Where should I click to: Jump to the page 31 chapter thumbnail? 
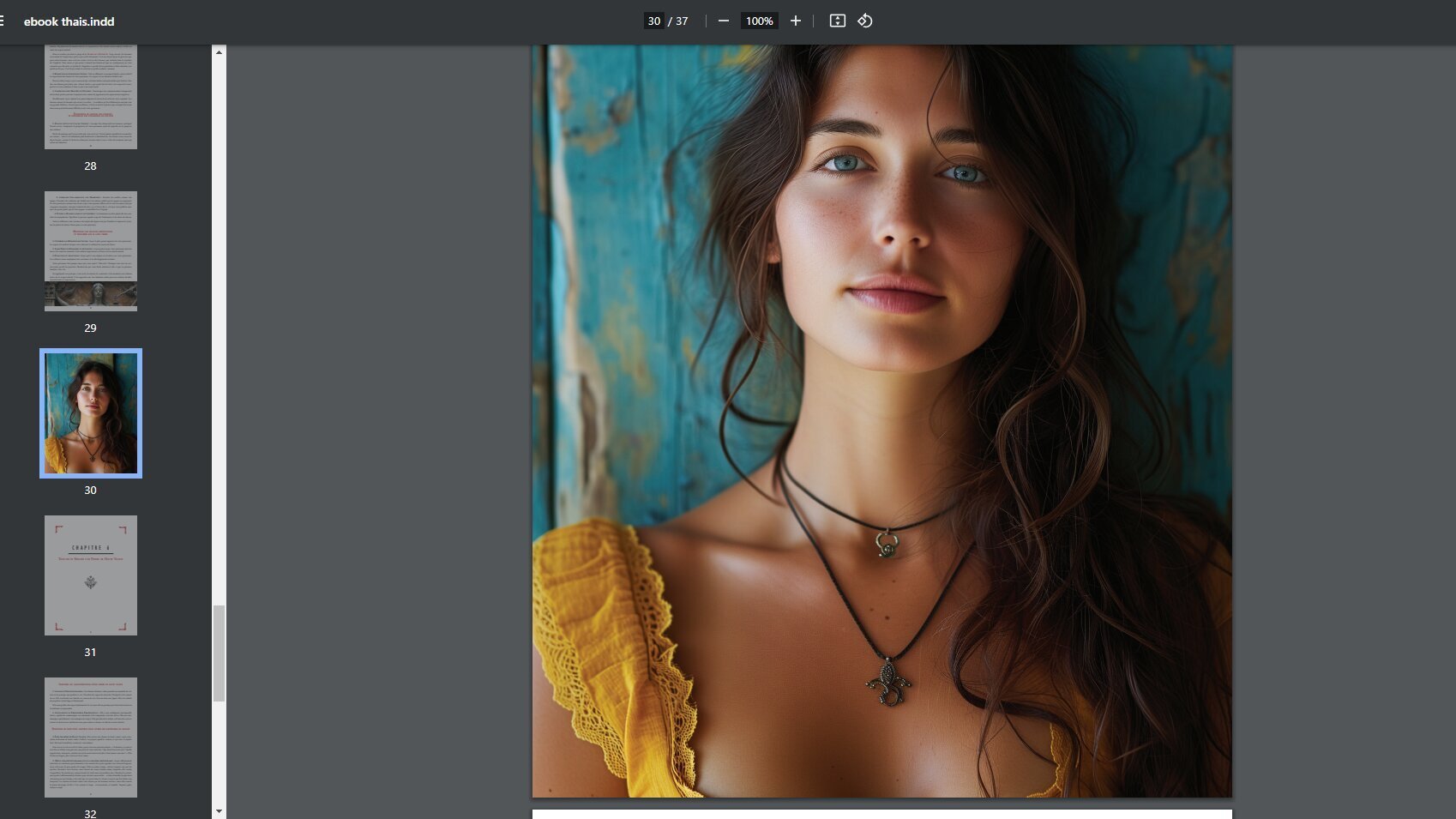click(91, 575)
